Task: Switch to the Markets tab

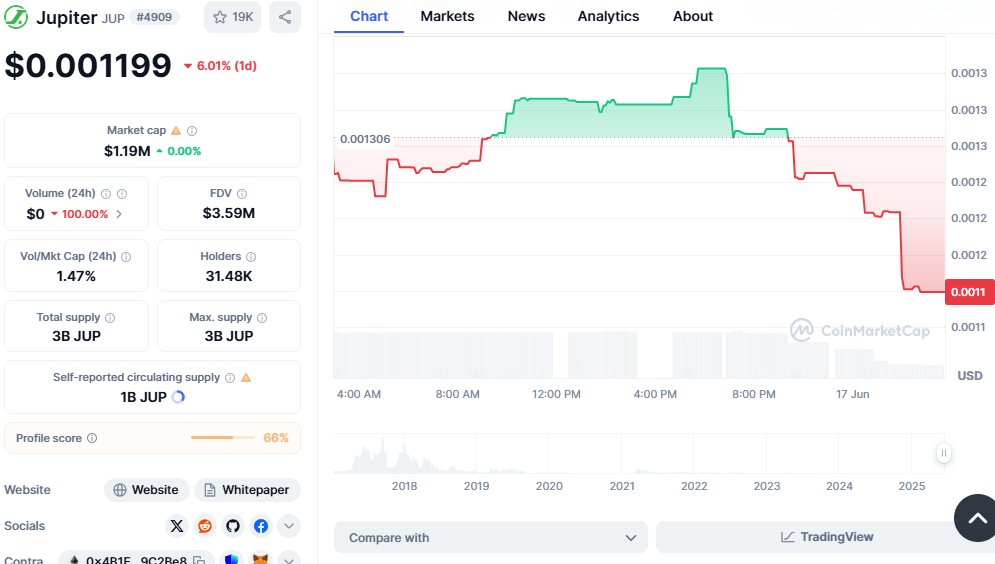Action: coord(447,16)
